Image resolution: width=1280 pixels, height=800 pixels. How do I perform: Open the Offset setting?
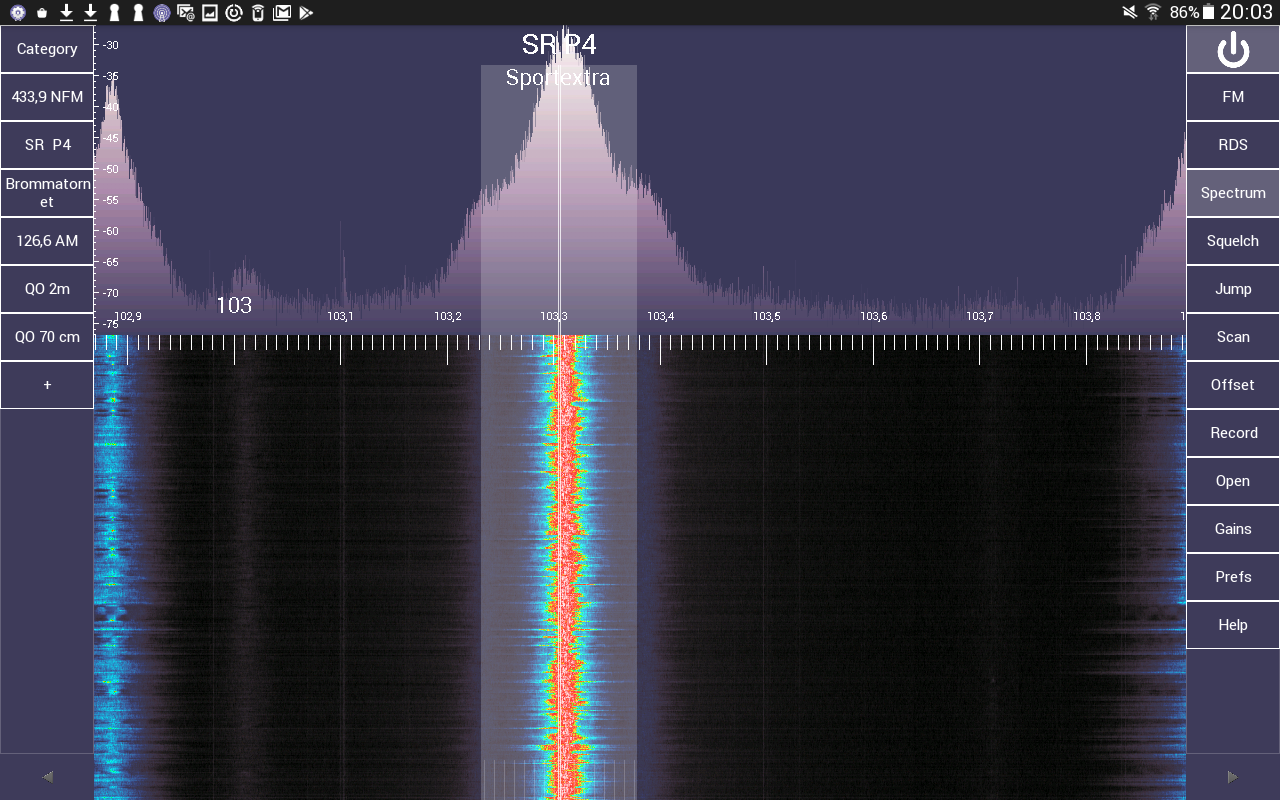1233,385
